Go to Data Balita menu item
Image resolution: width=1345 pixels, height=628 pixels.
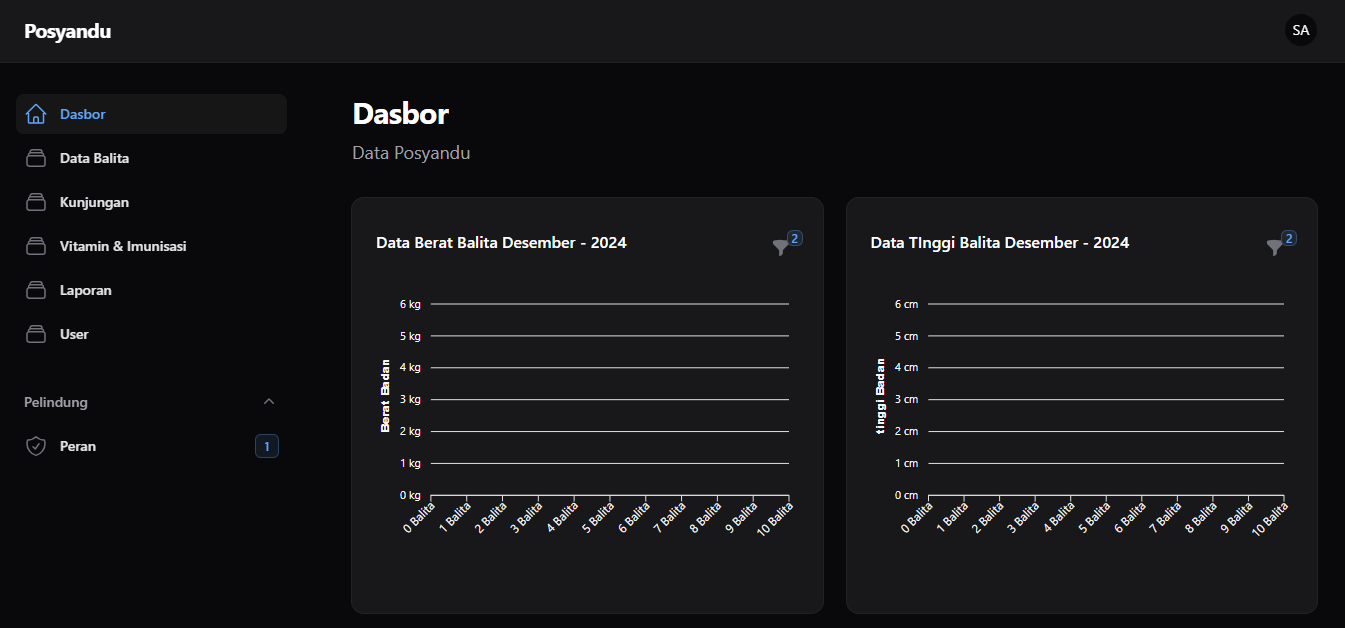(94, 158)
